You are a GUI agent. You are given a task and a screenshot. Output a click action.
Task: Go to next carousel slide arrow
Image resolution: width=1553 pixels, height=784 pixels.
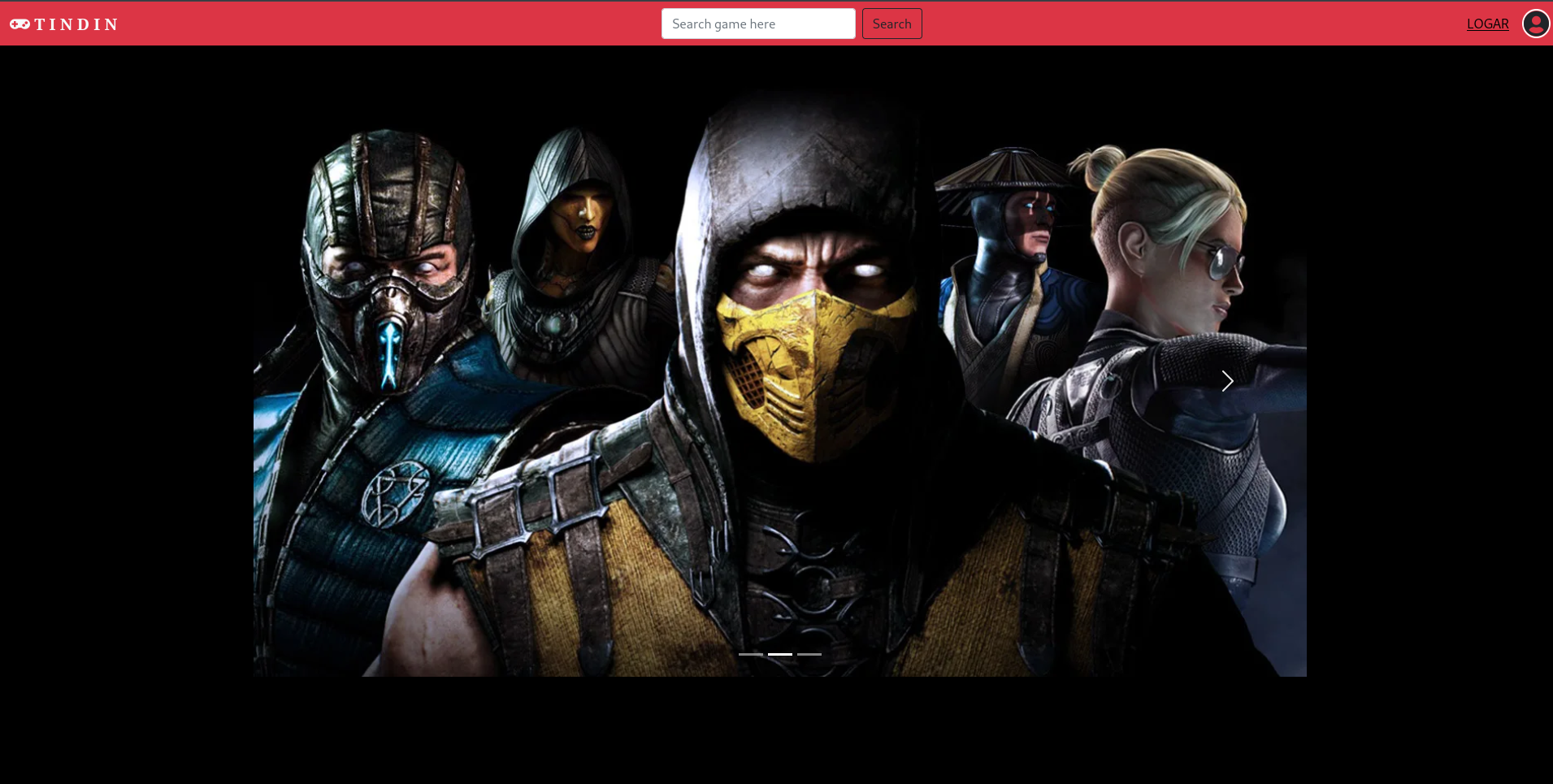pyautogui.click(x=1227, y=381)
